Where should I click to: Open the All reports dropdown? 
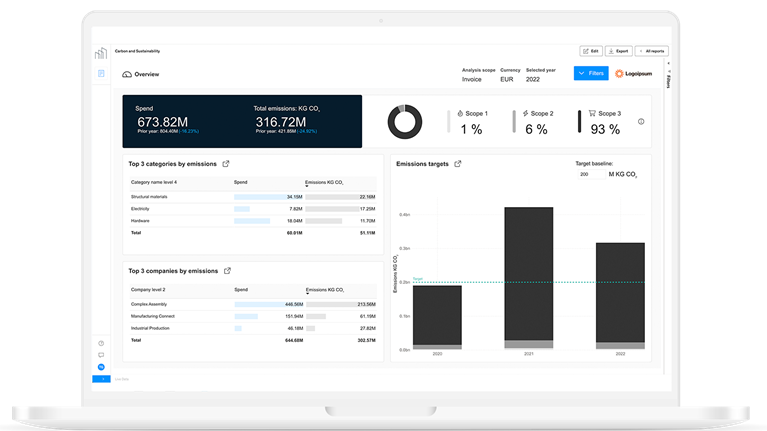pos(650,50)
